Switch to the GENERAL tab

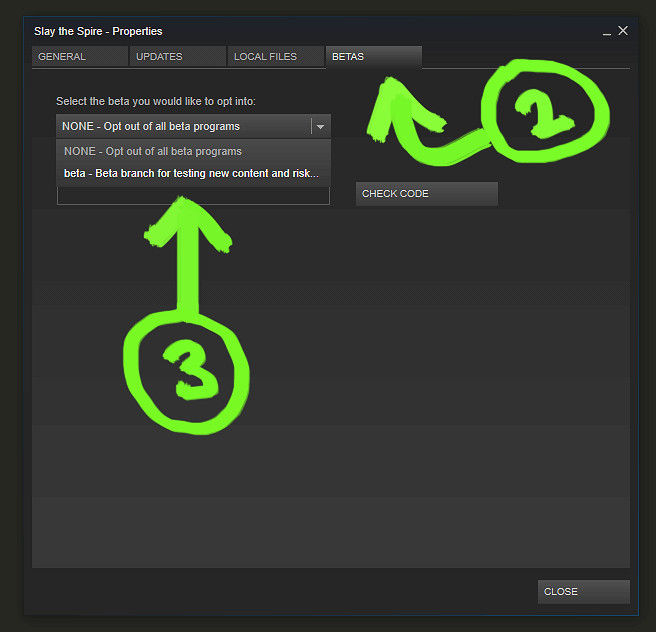(x=80, y=56)
